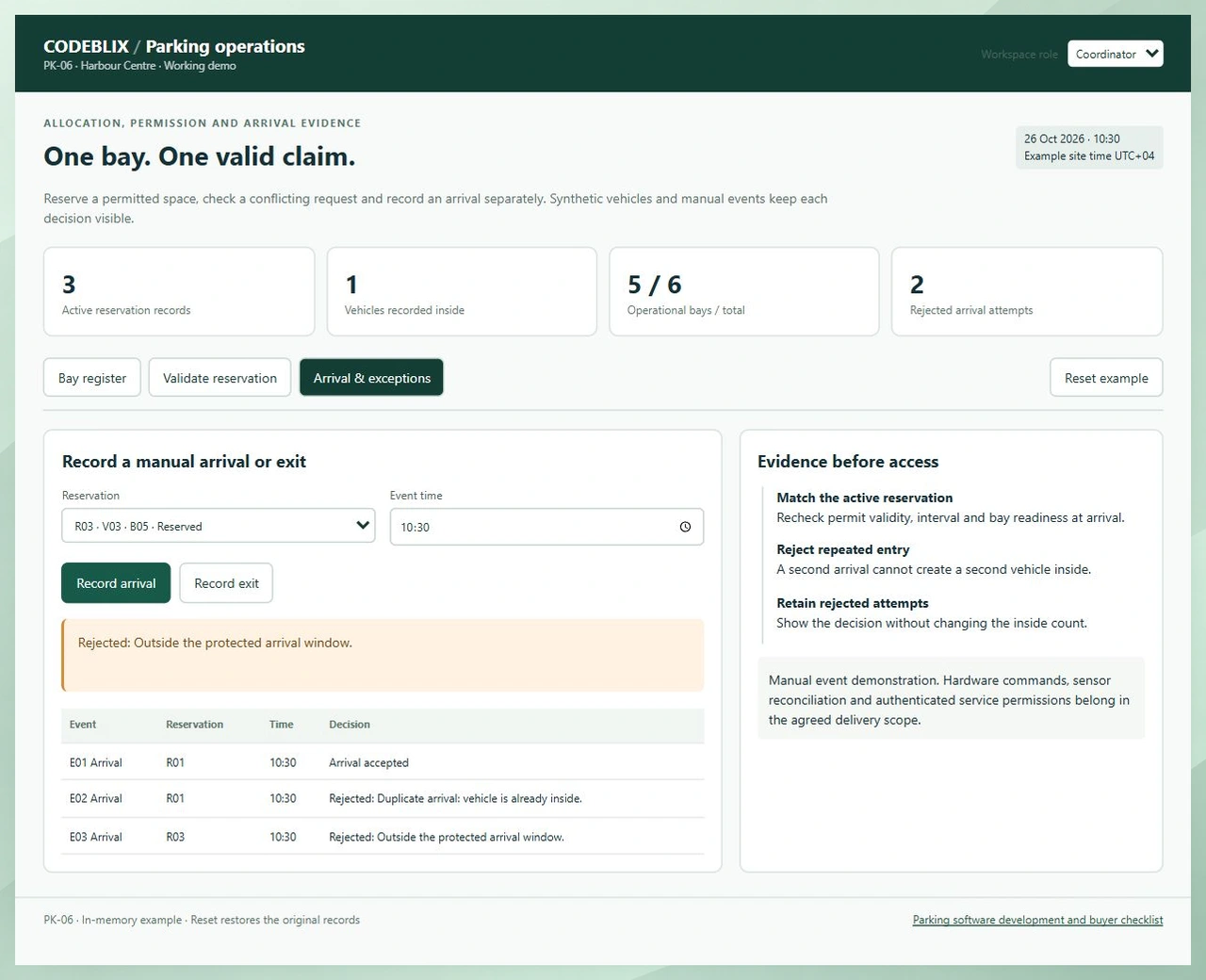The height and width of the screenshot is (980, 1206).
Task: Click the 'Match the active reservation' heading
Action: click(864, 498)
